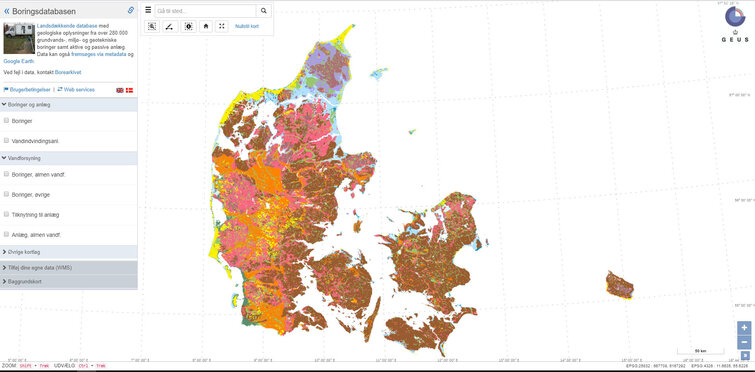Click the home extent button

(206, 26)
